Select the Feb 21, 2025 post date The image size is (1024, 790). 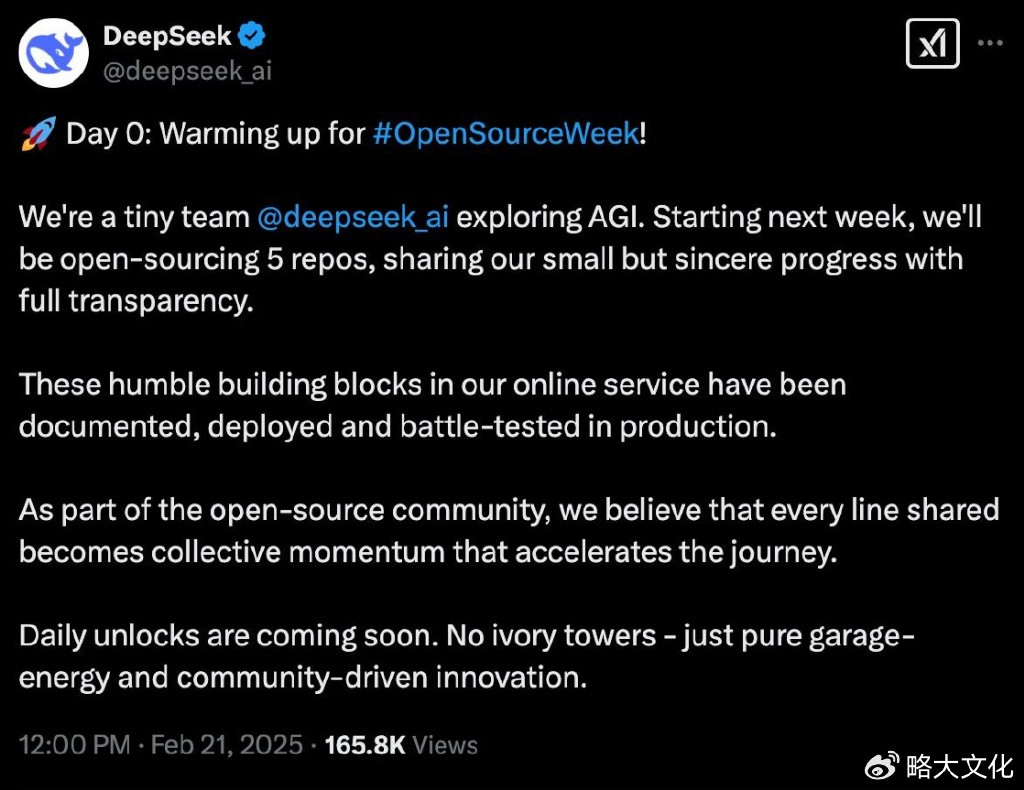[229, 745]
